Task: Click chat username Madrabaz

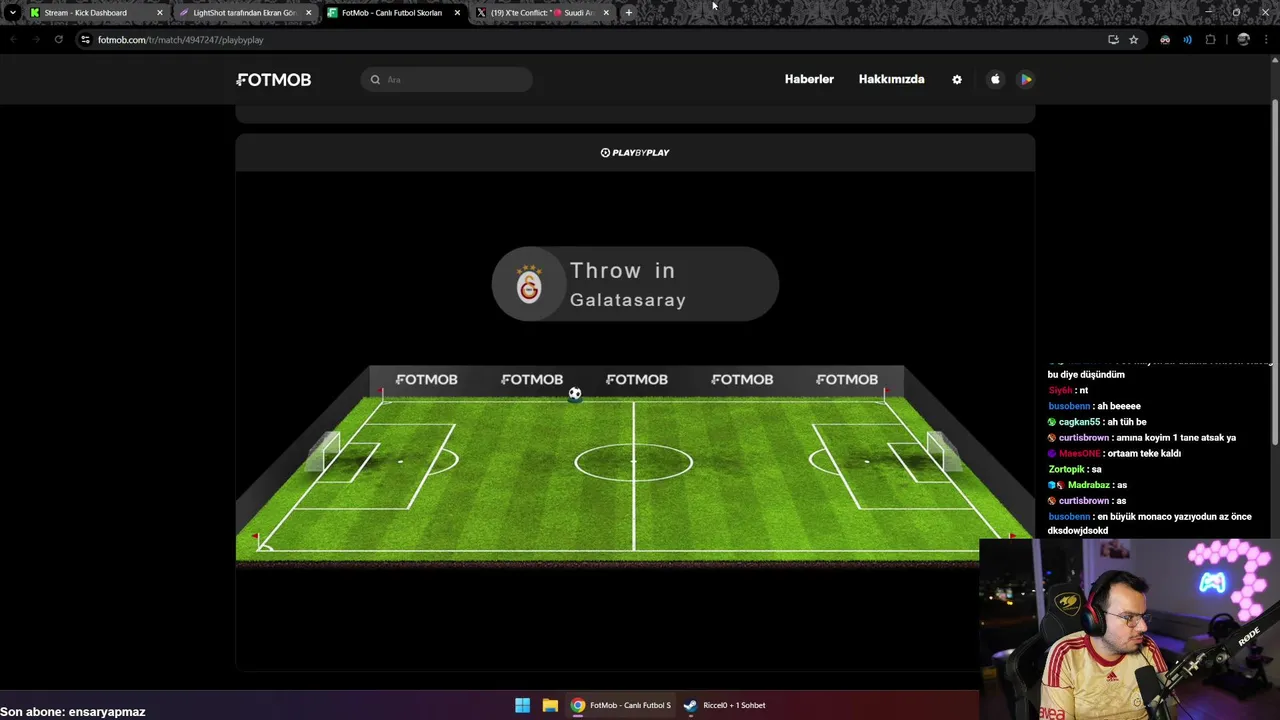Action: click(1089, 485)
